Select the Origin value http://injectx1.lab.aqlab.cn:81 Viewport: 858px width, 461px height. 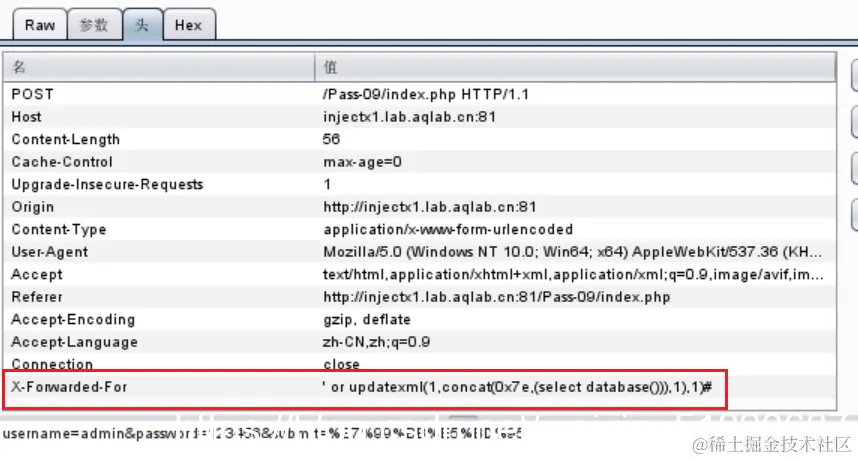pyautogui.click(x=430, y=206)
